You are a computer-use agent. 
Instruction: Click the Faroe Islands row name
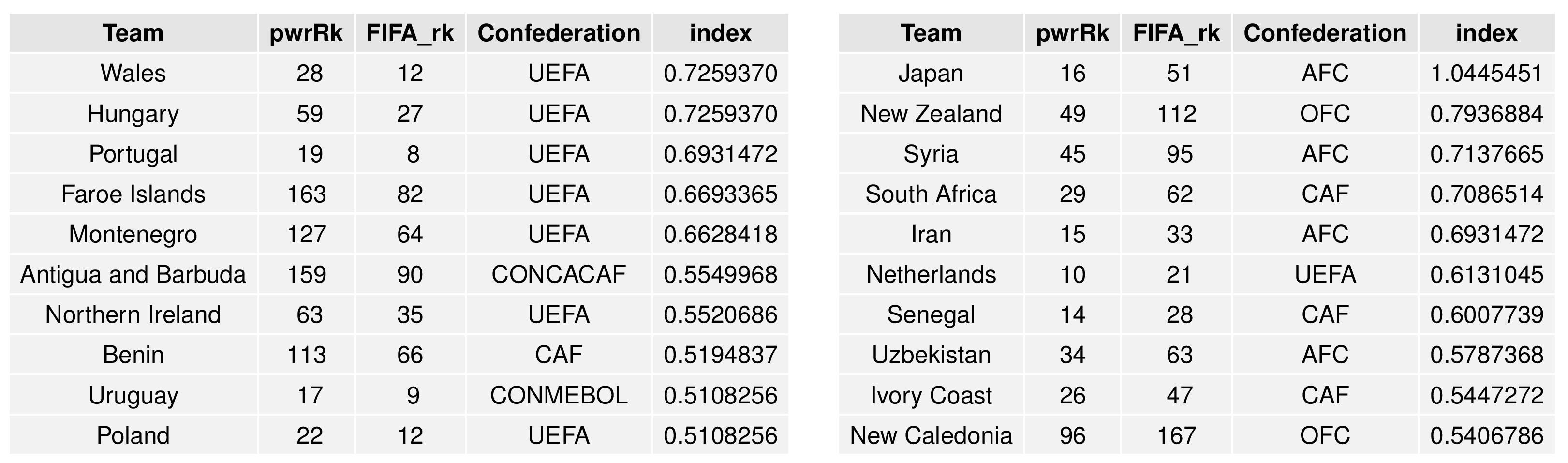tap(133, 194)
